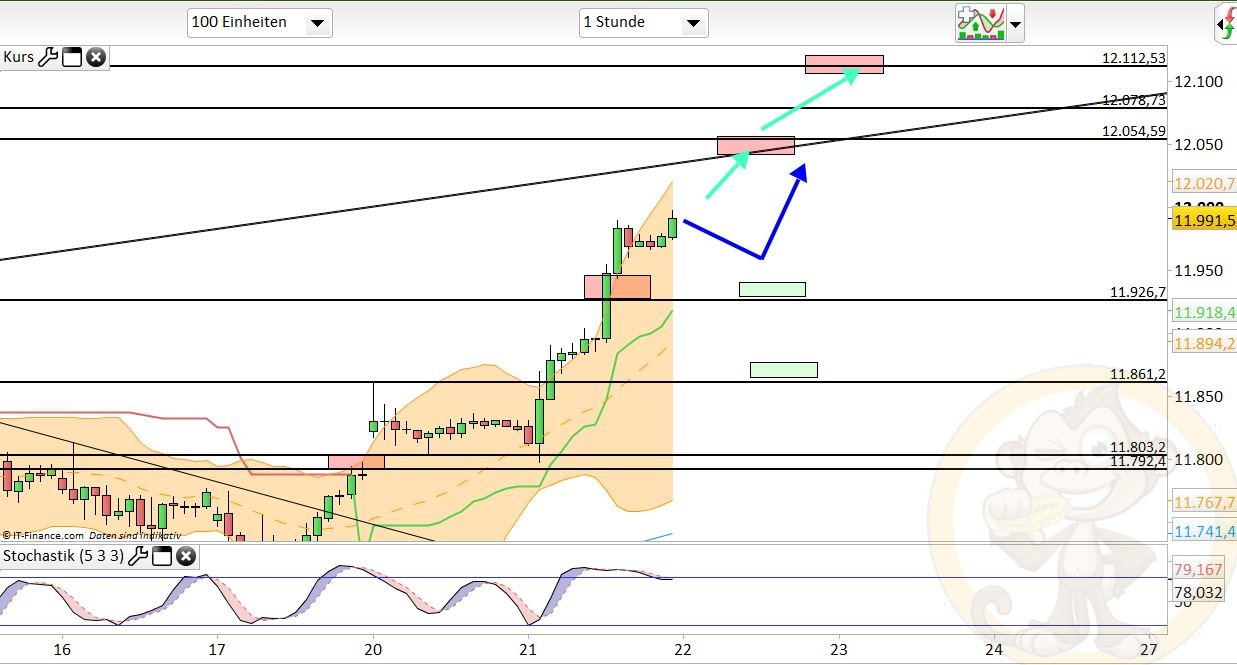
Task: Click date 22 on the time axis
Action: point(684,649)
